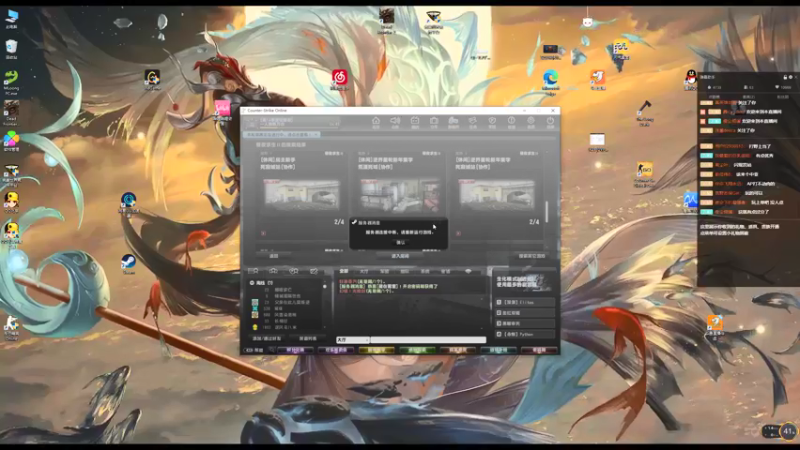The width and height of the screenshot is (800, 450).
Task: Open the Home icon in game toolbar
Action: (x=376, y=121)
